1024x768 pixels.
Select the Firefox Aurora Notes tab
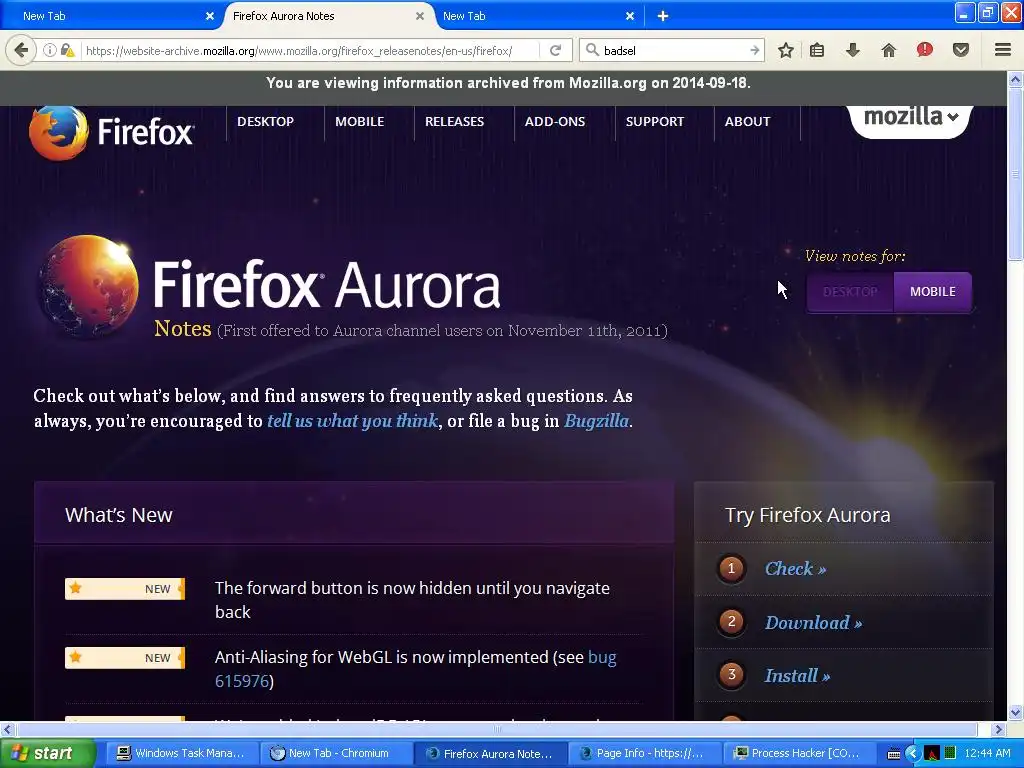tap(327, 16)
